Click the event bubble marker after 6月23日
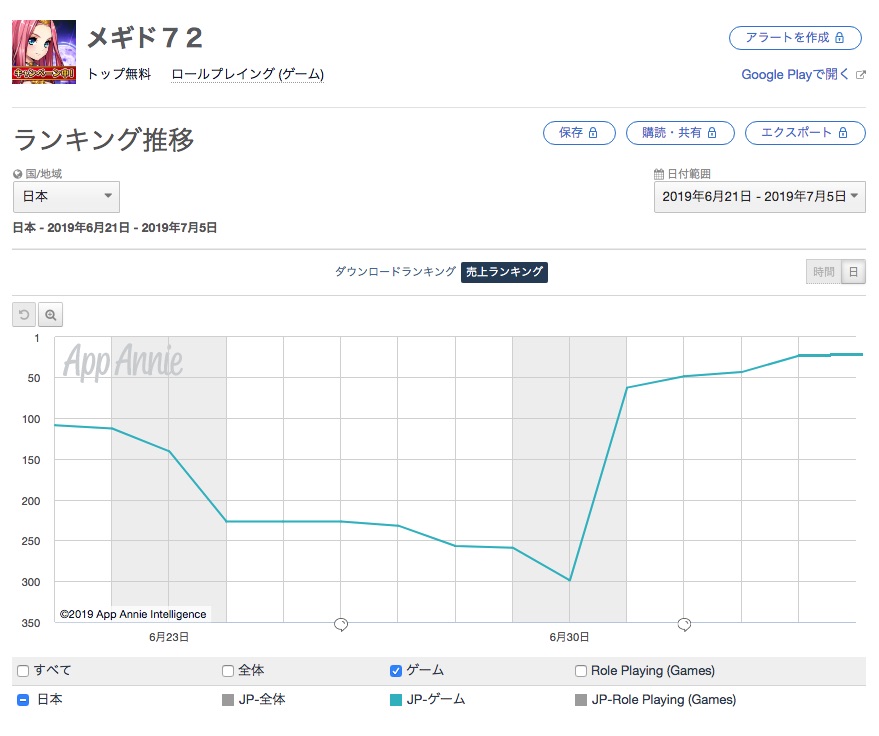This screenshot has height=736, width=879. point(341,624)
